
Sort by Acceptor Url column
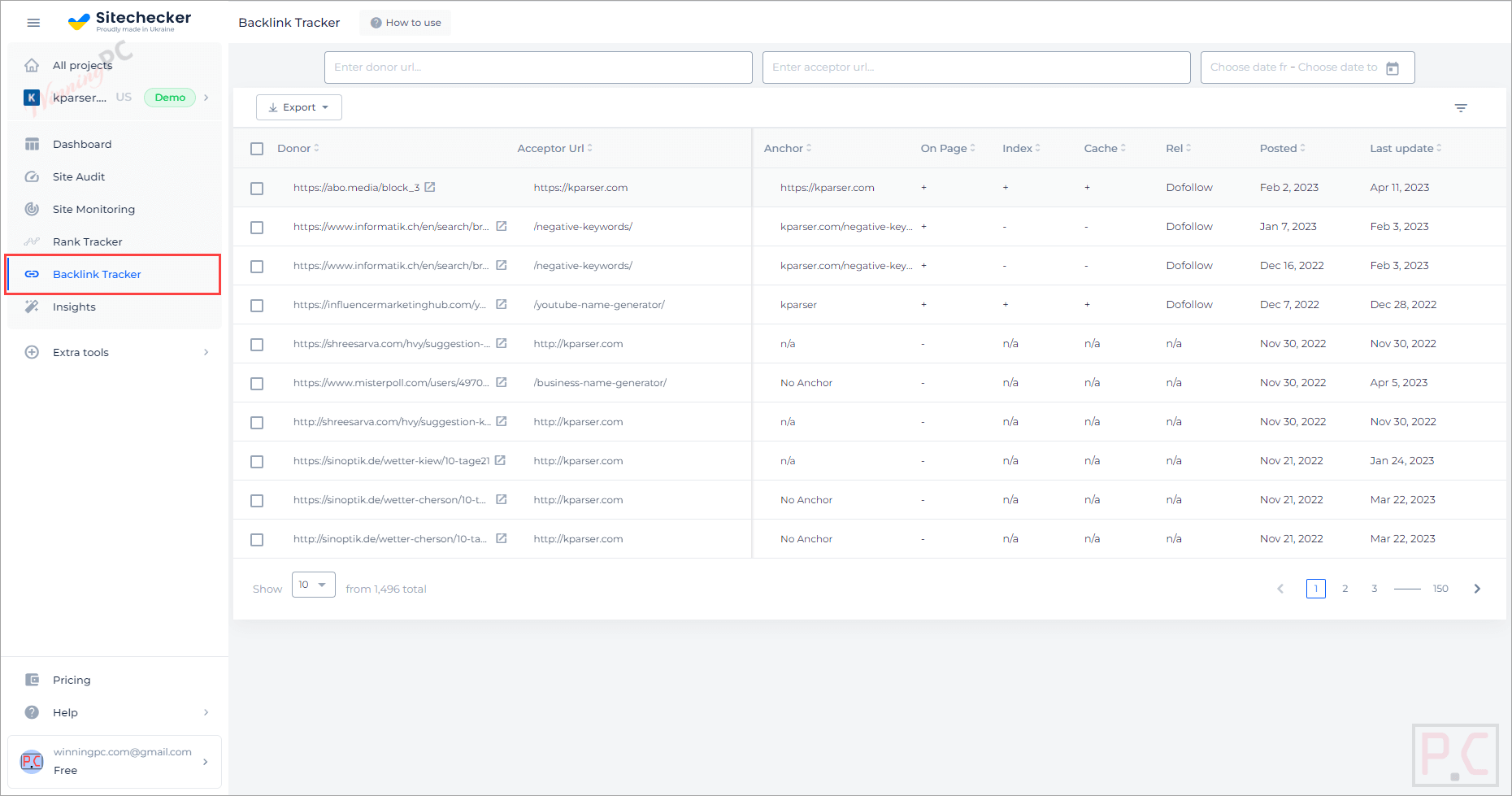554,148
